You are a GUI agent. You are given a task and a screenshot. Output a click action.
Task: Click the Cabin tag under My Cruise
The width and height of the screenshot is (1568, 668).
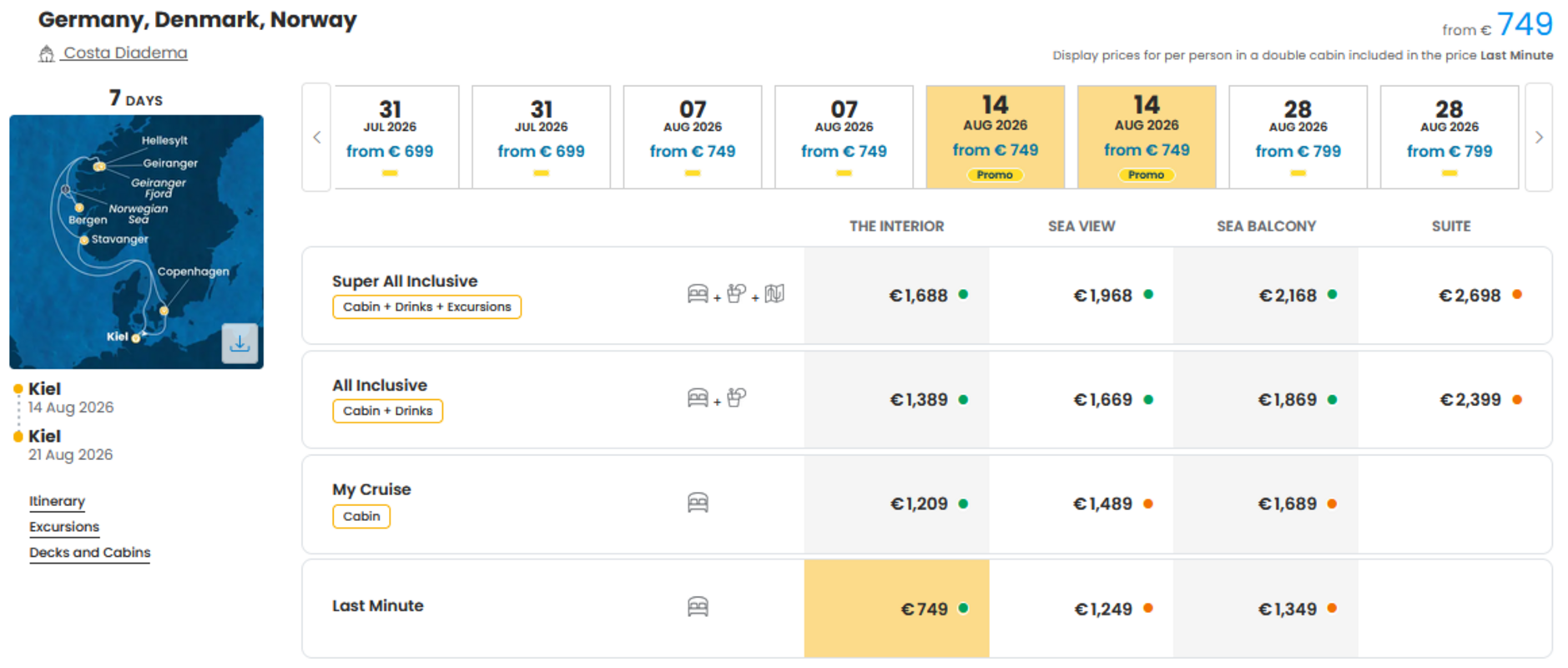tap(361, 516)
